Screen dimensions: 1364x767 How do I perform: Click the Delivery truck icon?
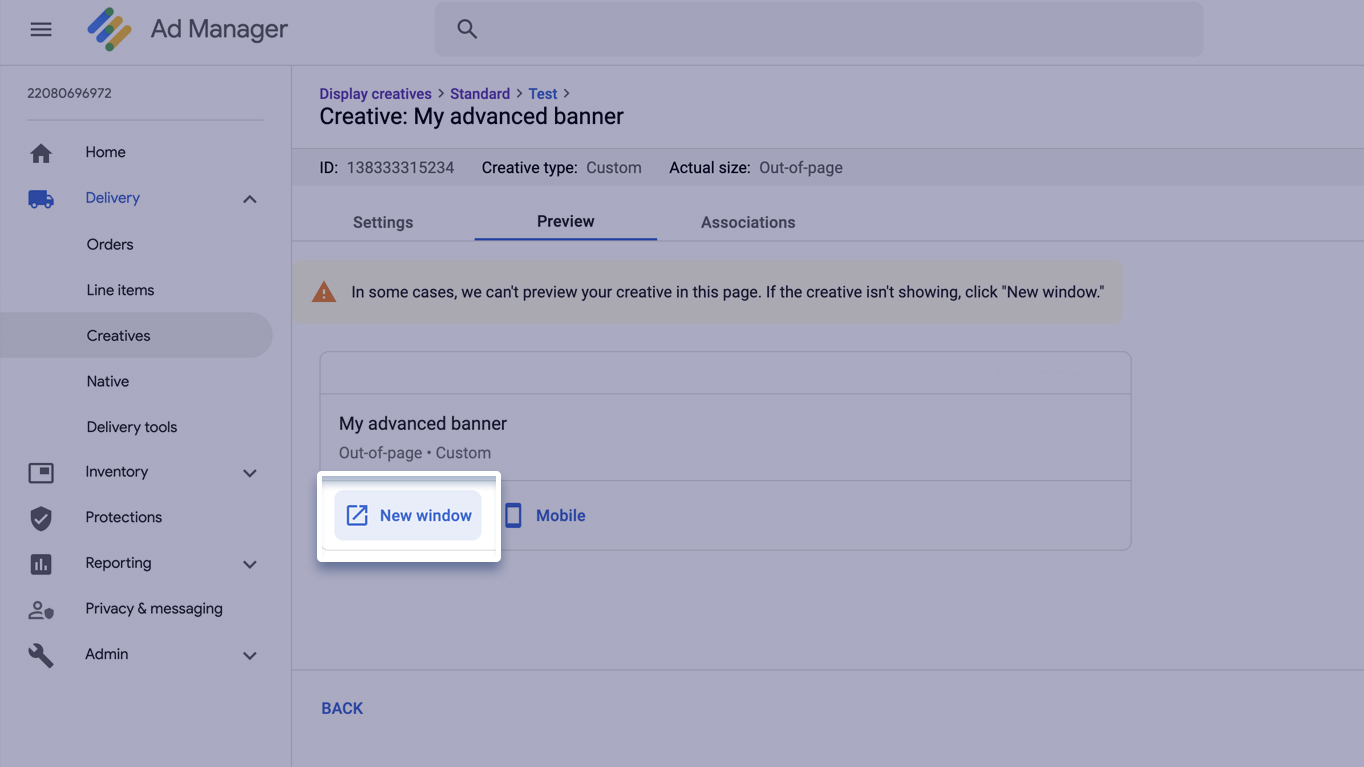pos(41,199)
